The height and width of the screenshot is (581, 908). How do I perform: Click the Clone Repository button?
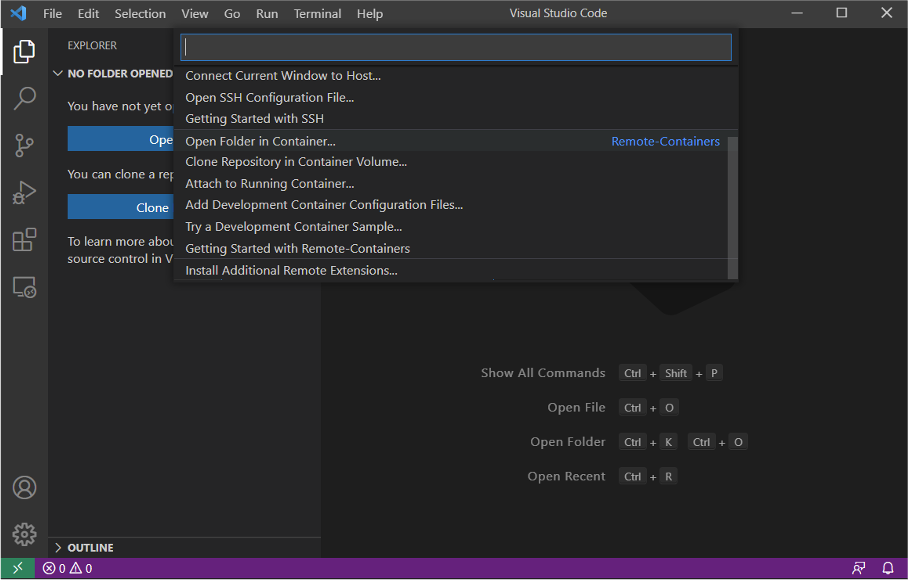click(x=120, y=207)
